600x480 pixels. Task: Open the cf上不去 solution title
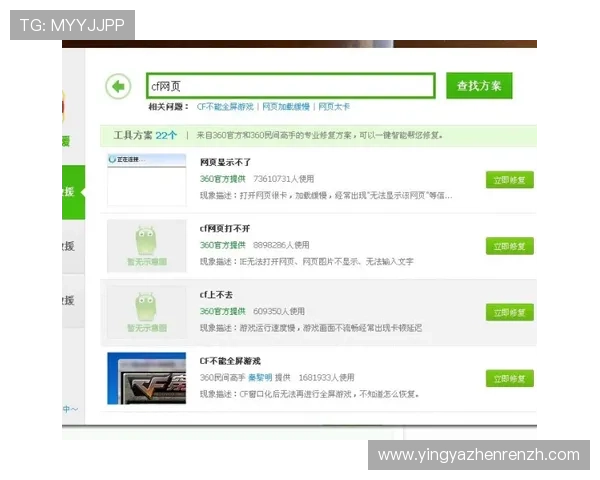pos(216,295)
